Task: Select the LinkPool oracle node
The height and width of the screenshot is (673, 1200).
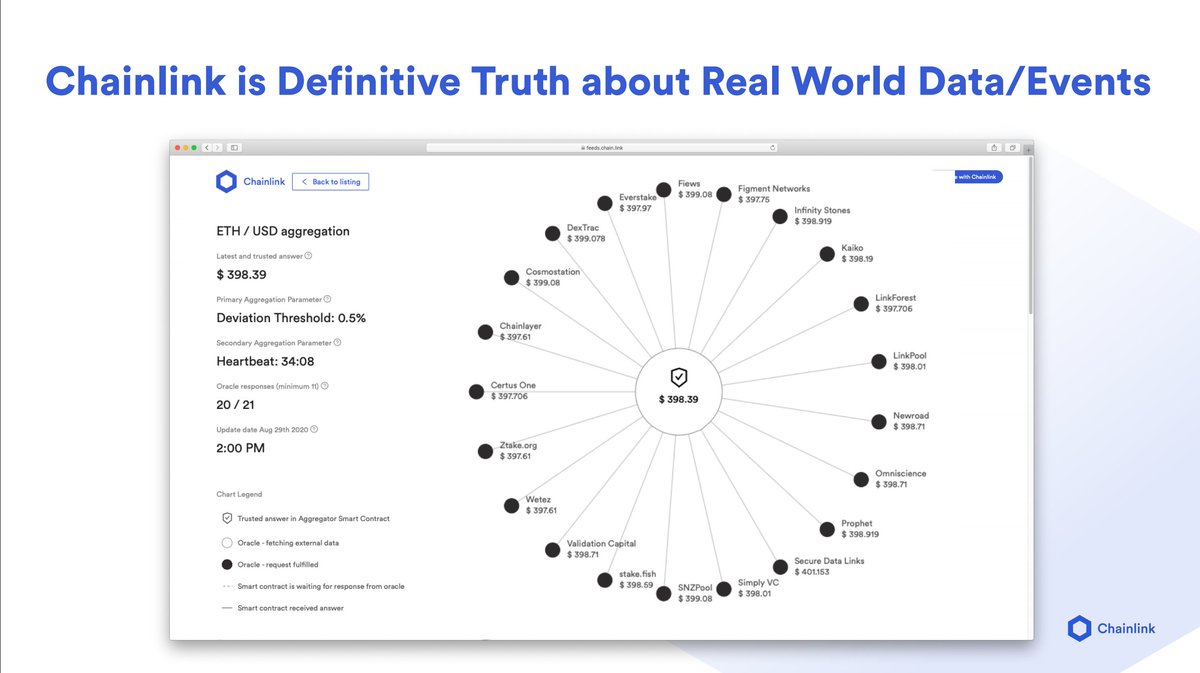Action: coord(877,361)
